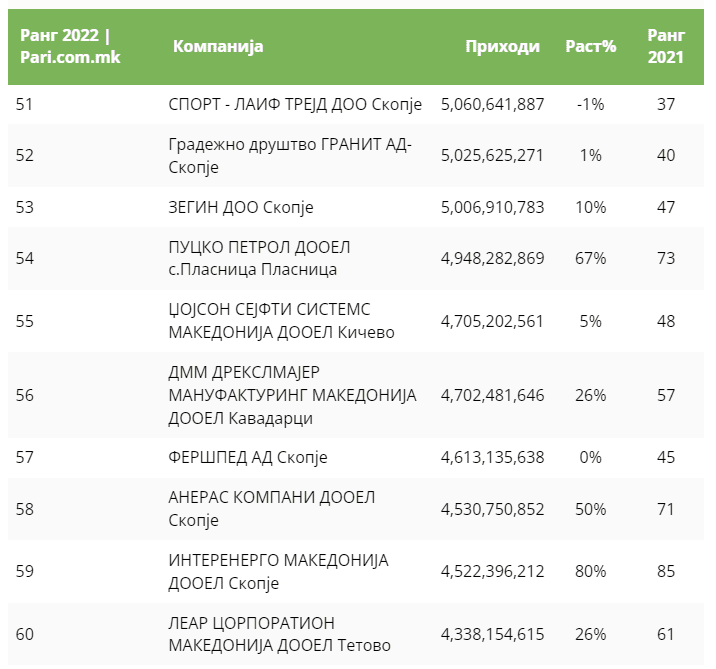Click the Приходи column header

pyautogui.click(x=502, y=47)
